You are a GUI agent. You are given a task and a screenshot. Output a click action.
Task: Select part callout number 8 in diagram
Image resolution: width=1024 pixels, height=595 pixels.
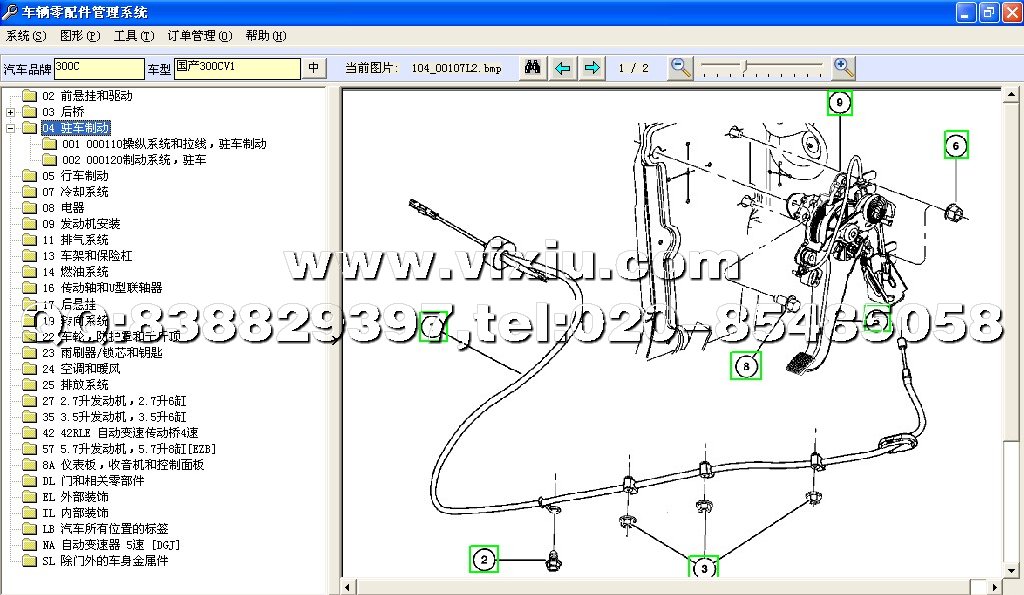(746, 367)
